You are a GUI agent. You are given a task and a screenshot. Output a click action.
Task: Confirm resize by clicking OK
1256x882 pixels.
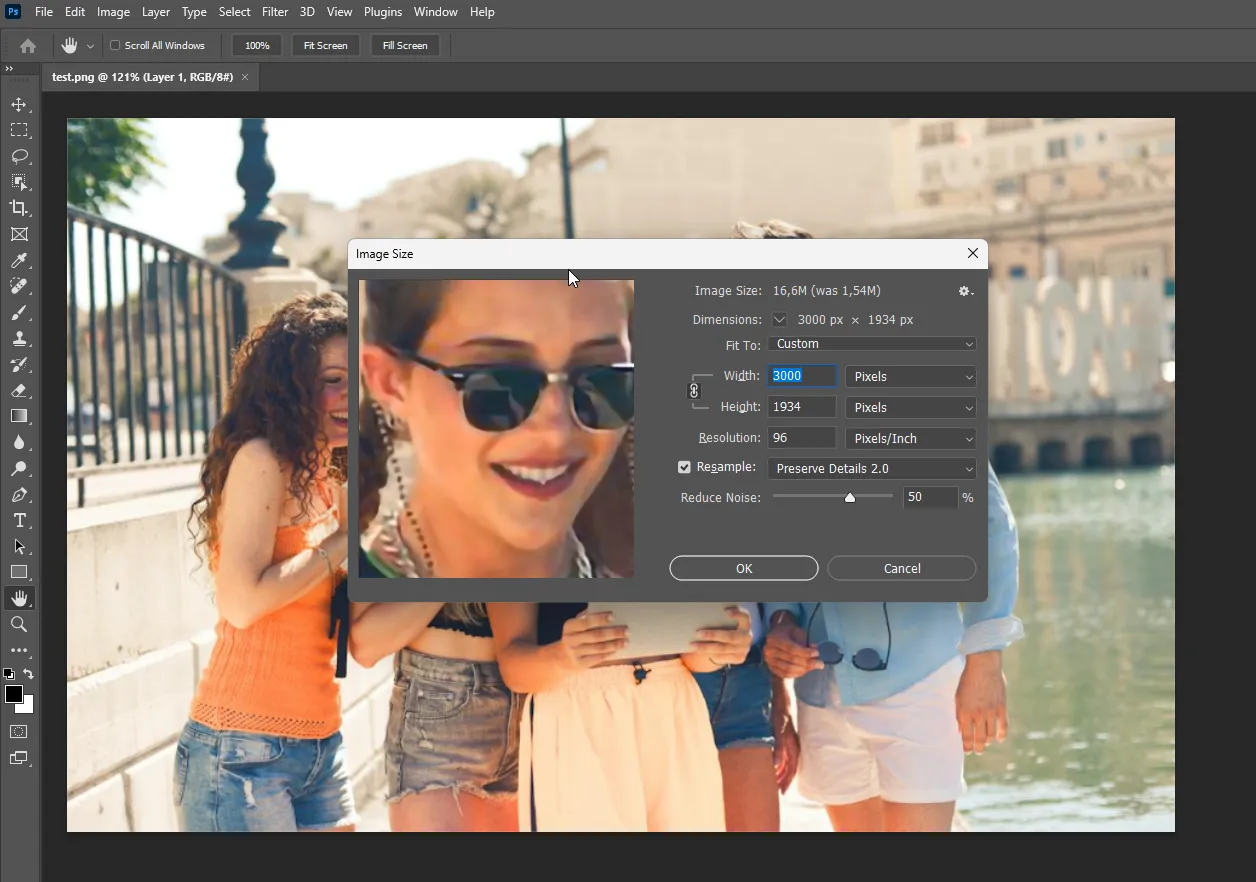743,568
